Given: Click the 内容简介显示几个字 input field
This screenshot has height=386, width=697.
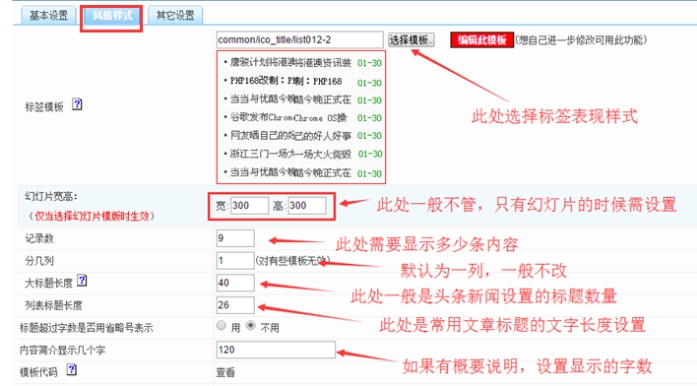Looking at the screenshot, I should [276, 350].
